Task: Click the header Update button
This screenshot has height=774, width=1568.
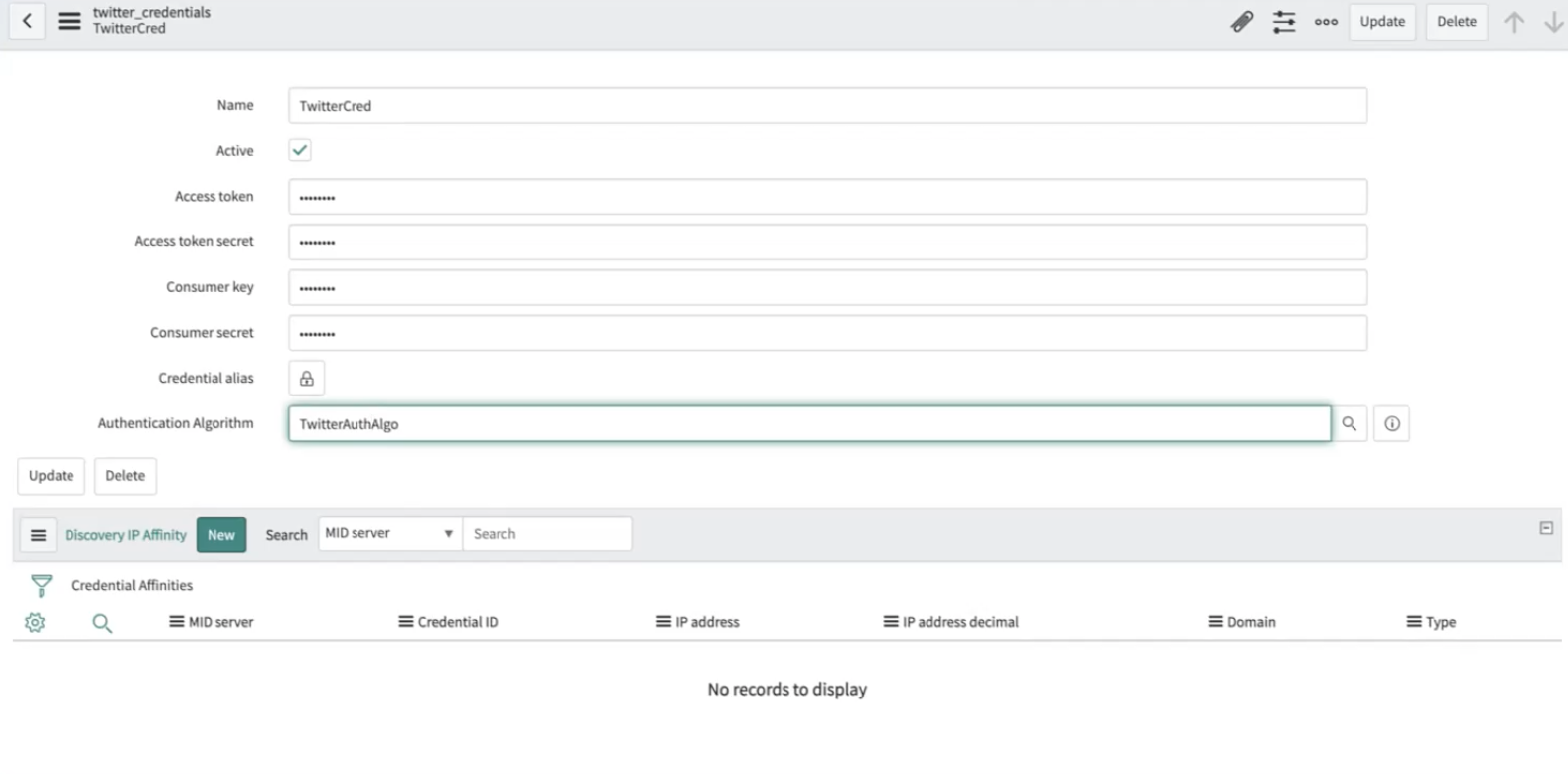Action: click(x=1382, y=21)
